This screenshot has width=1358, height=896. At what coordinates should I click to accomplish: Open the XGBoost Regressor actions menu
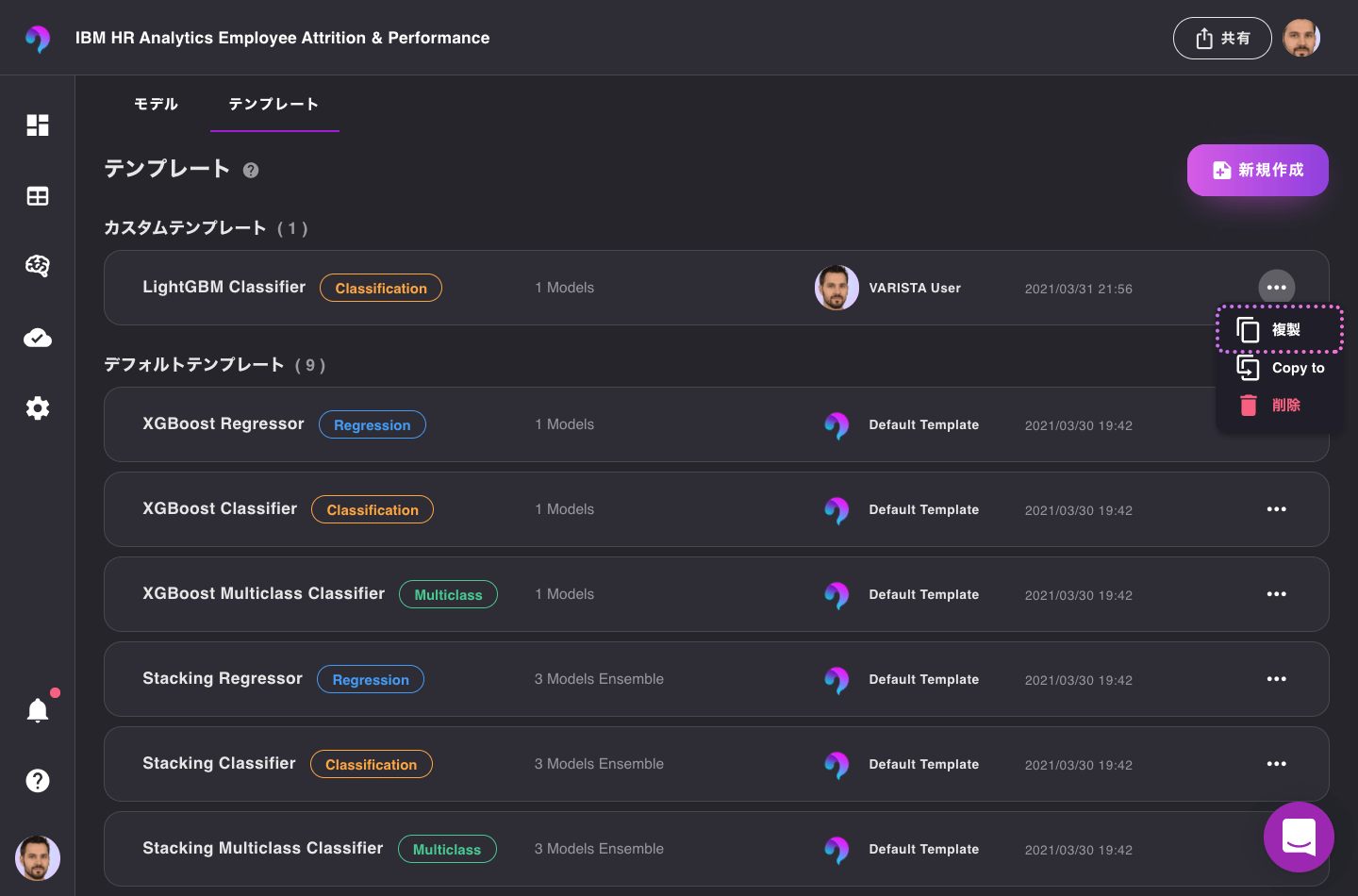pyautogui.click(x=1276, y=424)
